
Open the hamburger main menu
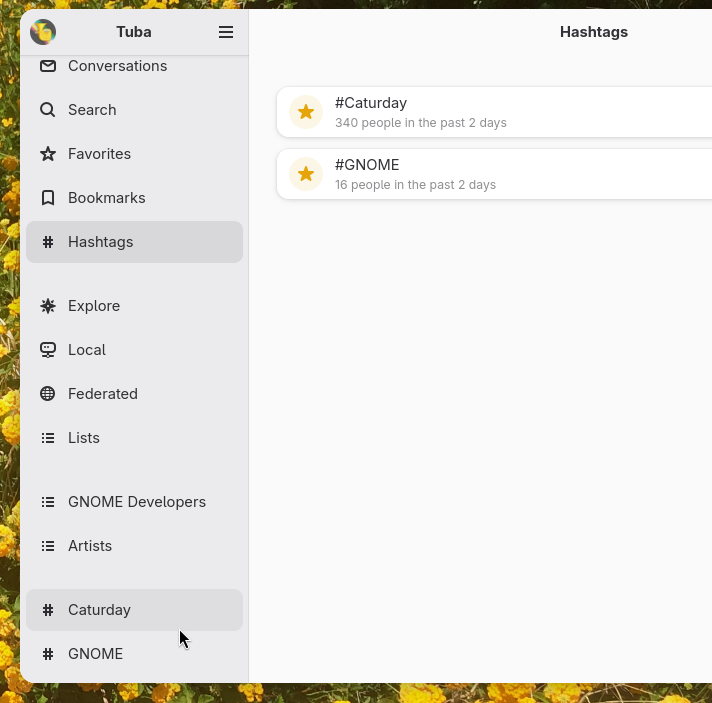226,32
